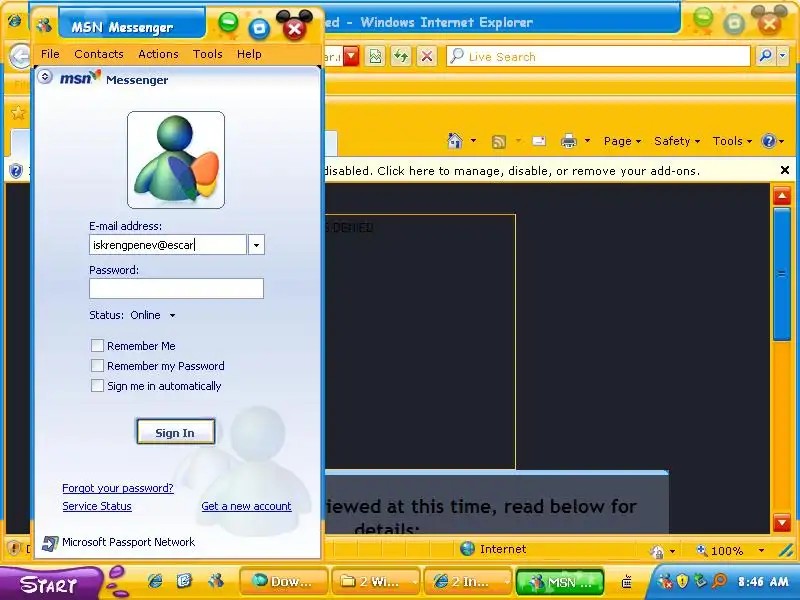Open the Safety menu in Internet Explorer

click(x=677, y=141)
